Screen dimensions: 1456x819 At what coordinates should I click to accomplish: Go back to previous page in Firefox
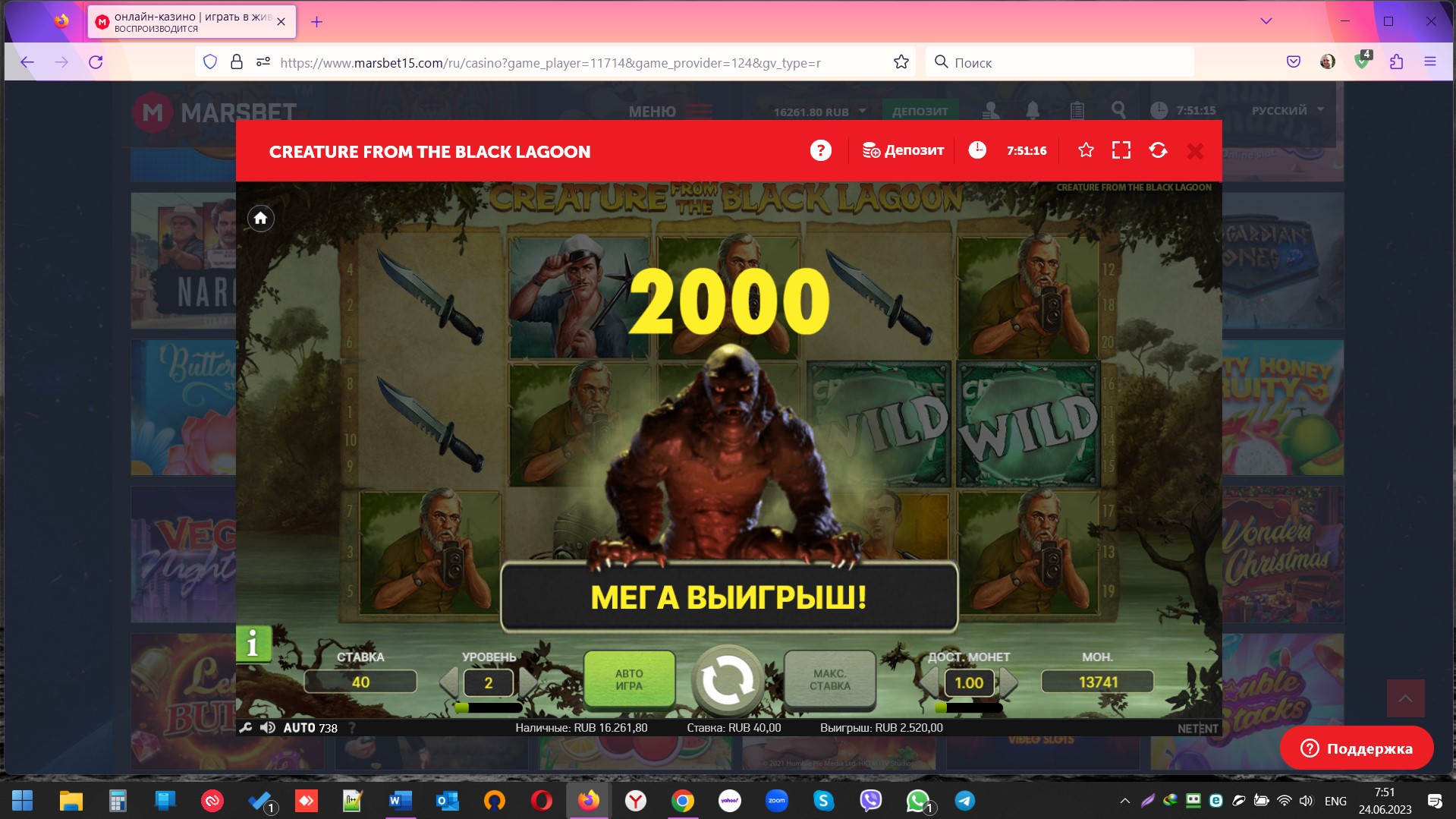pyautogui.click(x=27, y=62)
